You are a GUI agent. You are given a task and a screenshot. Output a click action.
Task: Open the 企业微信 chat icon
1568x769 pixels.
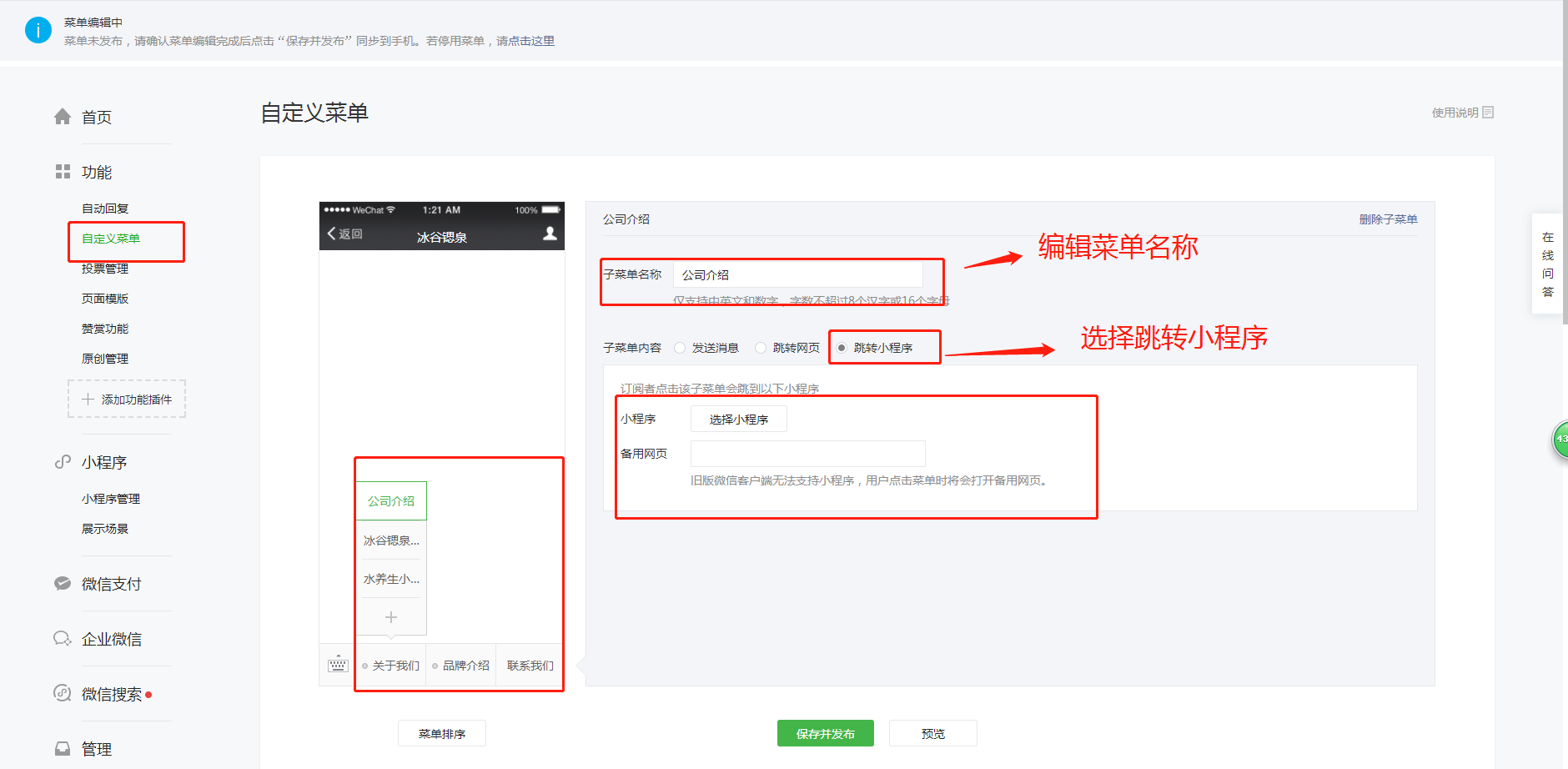[x=63, y=638]
